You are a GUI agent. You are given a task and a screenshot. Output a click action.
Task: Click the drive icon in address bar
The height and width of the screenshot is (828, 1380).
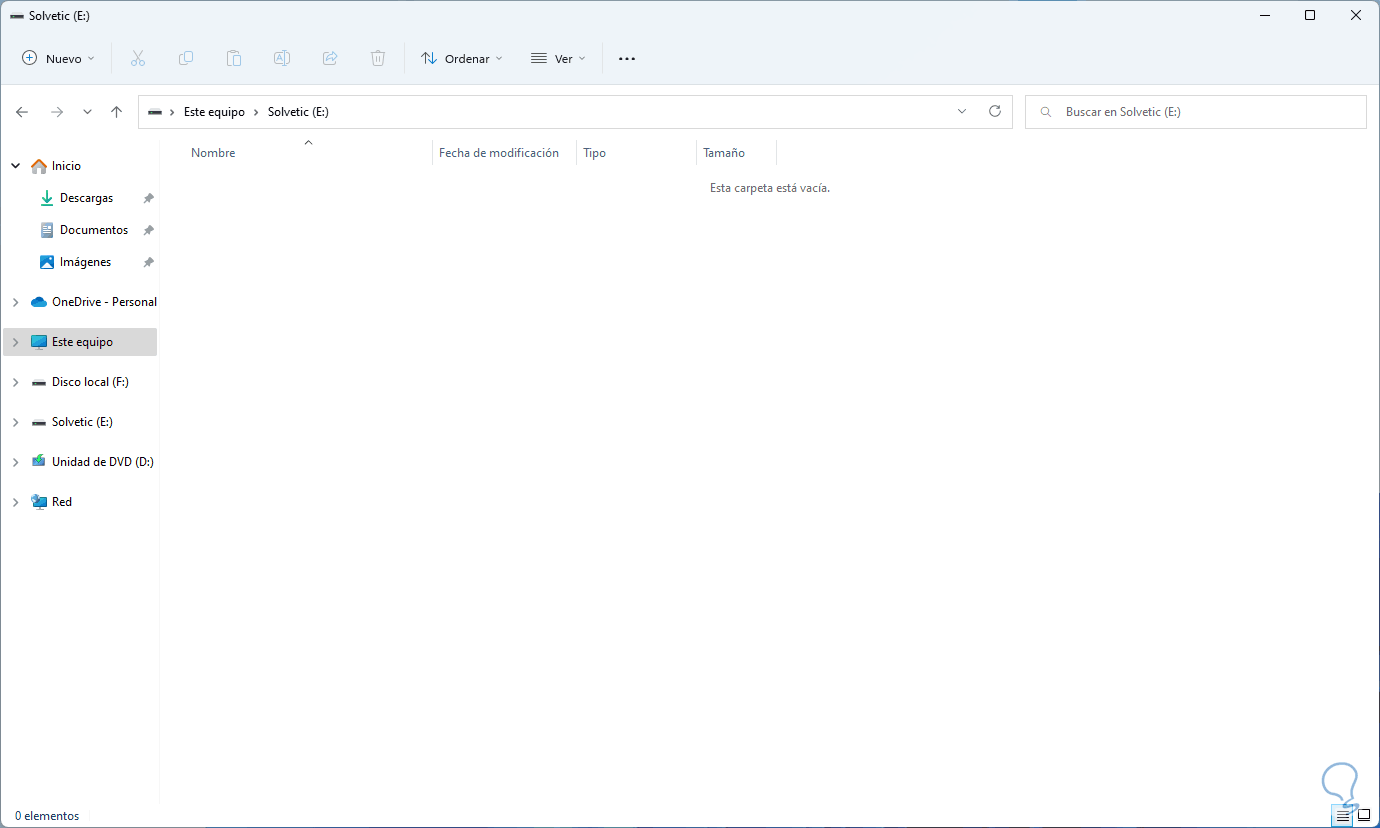(x=155, y=112)
